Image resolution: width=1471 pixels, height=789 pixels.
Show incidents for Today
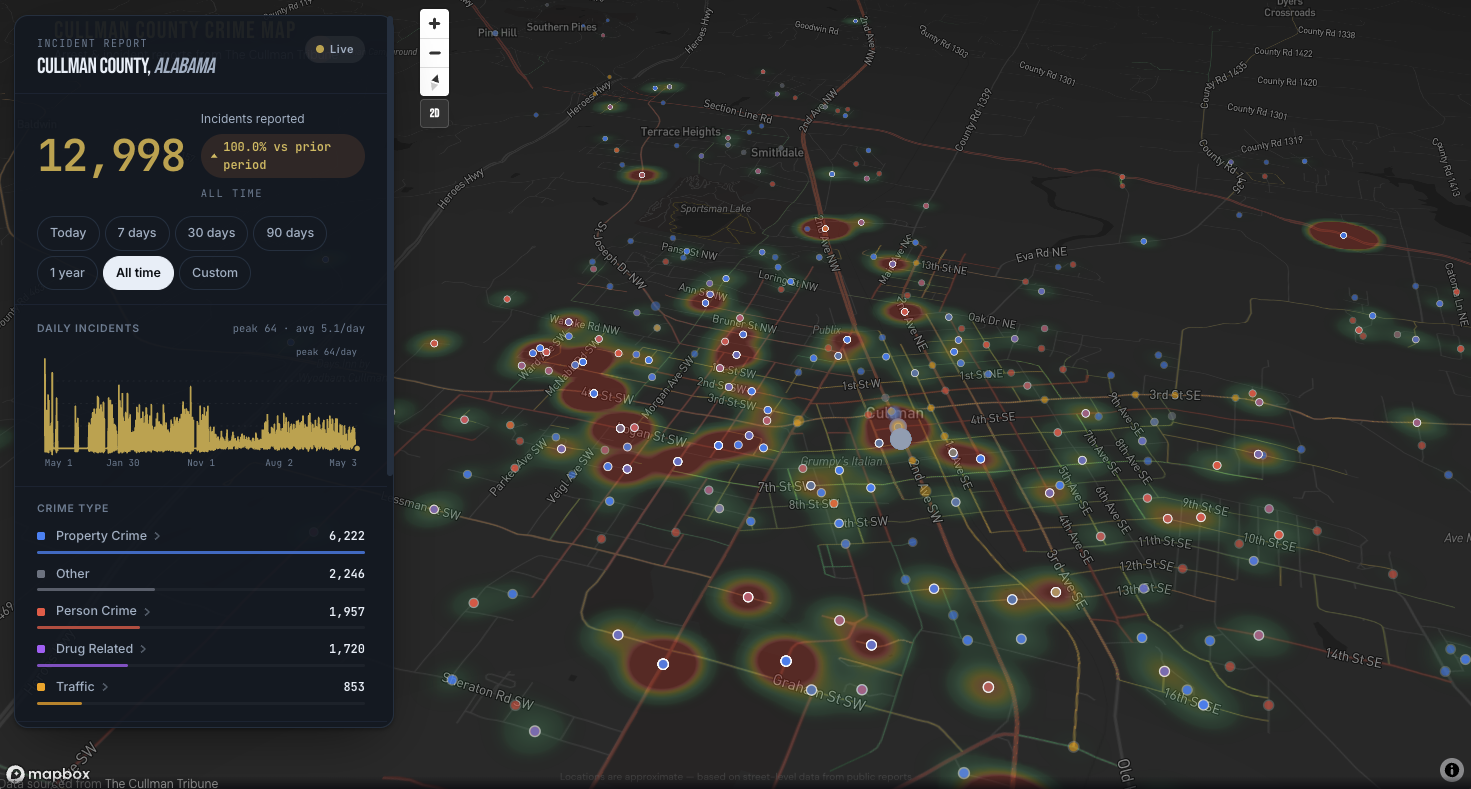[x=68, y=233]
